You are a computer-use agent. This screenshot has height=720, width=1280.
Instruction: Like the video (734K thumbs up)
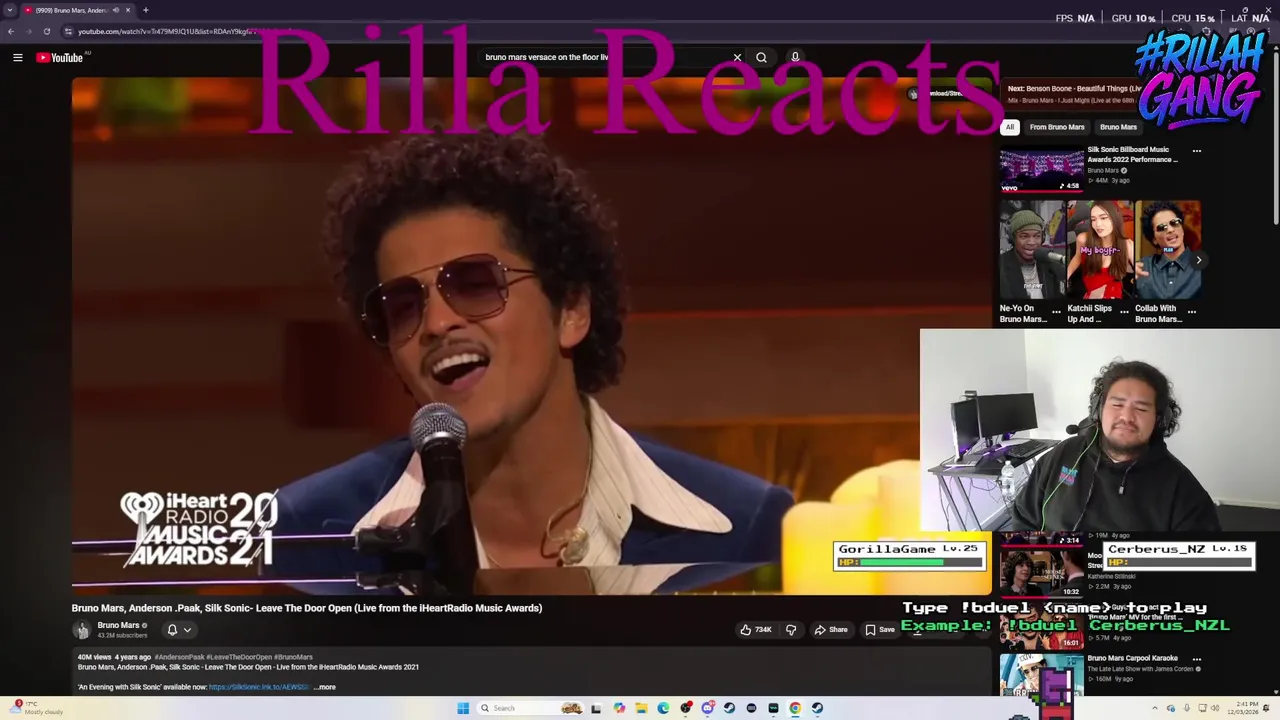click(x=755, y=630)
